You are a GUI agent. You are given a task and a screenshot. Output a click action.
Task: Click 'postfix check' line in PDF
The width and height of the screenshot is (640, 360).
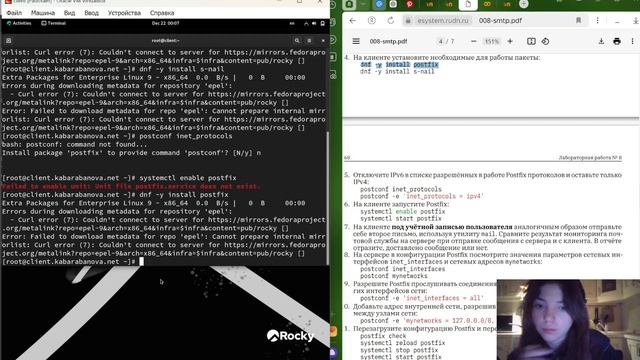pyautogui.click(x=383, y=336)
